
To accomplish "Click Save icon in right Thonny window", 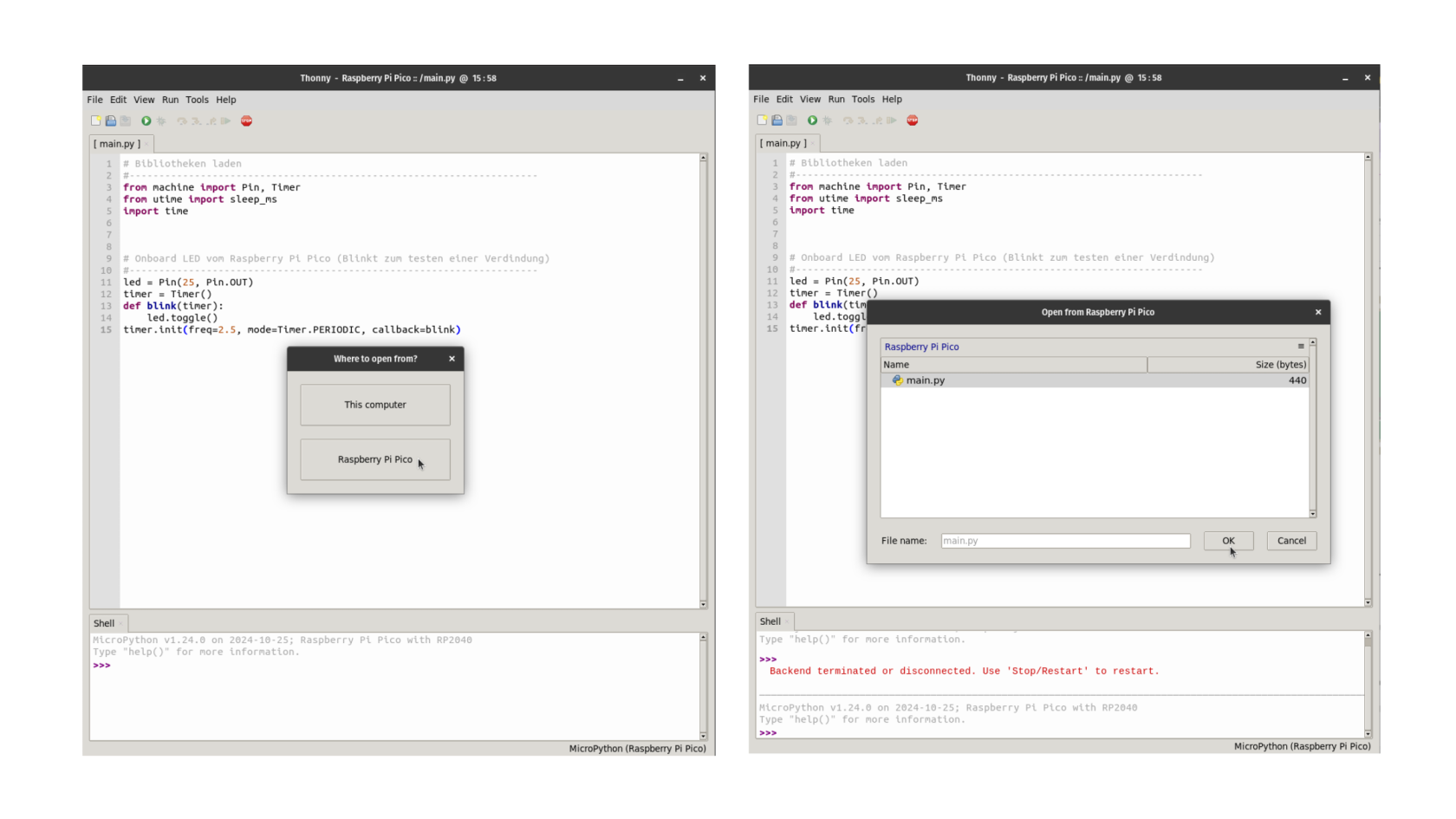I will [x=791, y=120].
